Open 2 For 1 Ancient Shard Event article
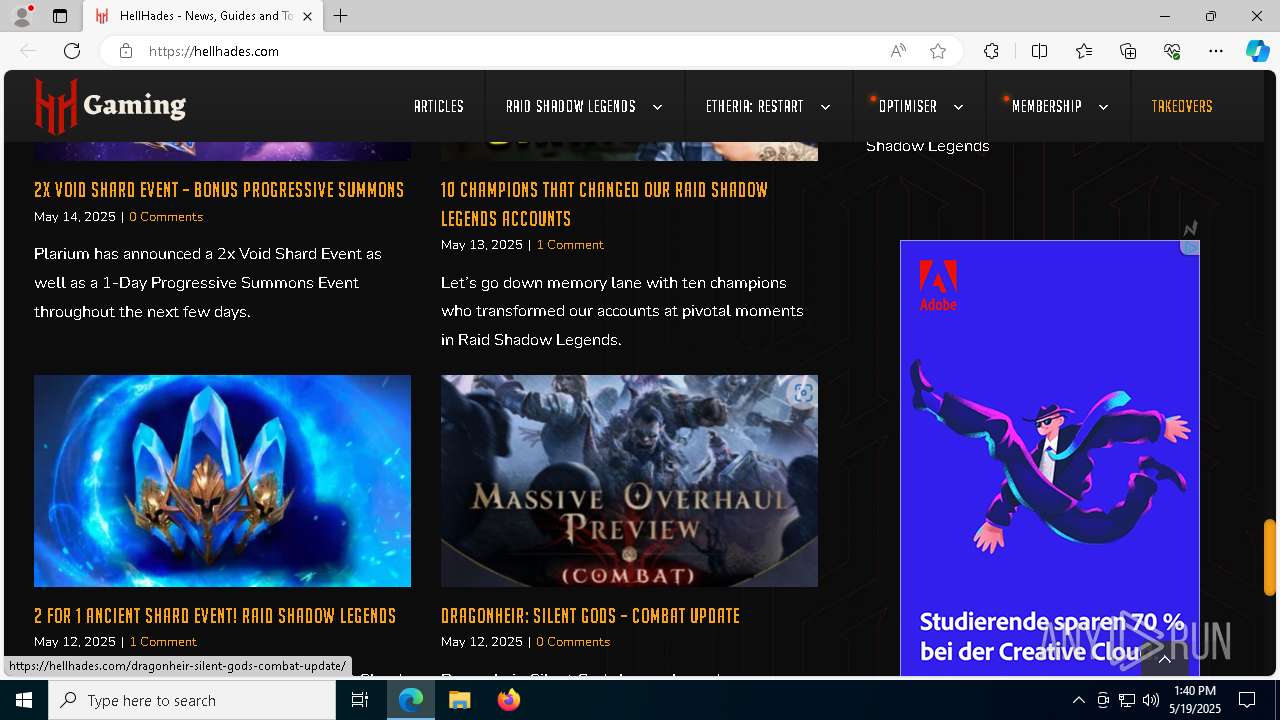This screenshot has height=720, width=1280. (215, 616)
